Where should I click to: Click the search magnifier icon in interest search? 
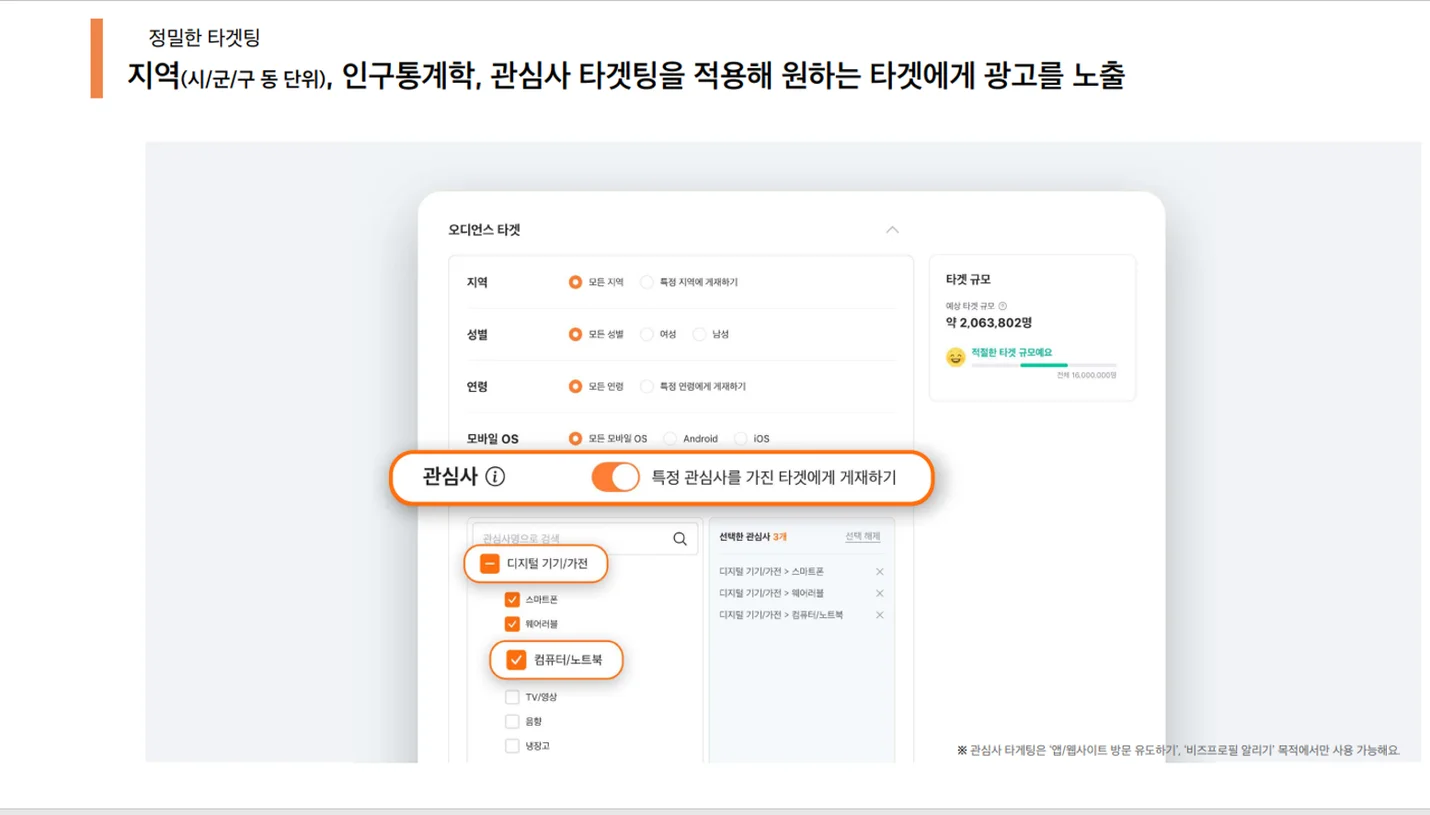680,539
